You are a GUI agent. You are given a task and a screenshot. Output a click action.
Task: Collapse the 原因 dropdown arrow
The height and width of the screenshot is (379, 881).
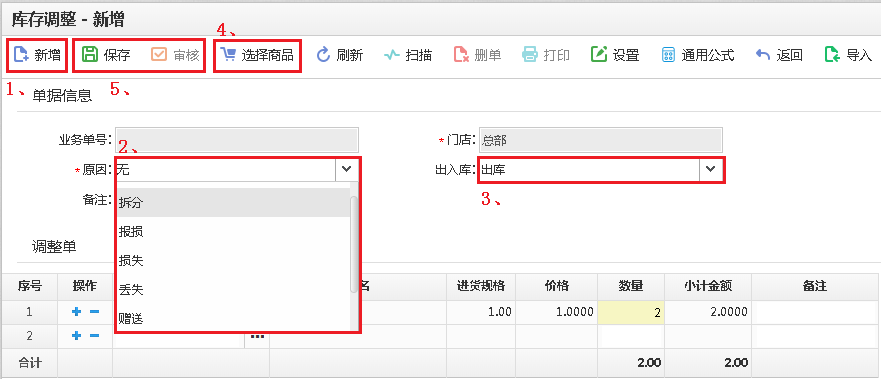[x=346, y=170]
